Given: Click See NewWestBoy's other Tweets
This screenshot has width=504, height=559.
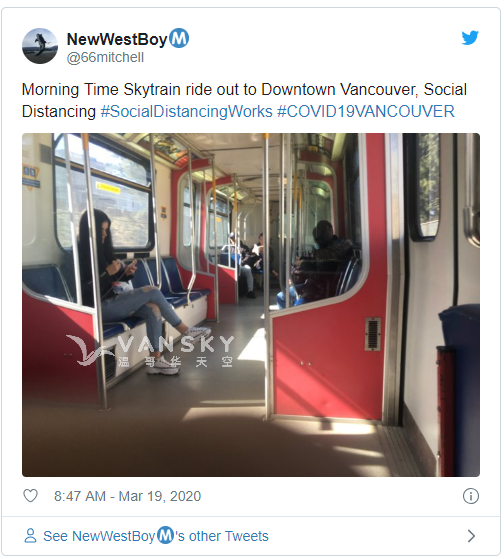Looking at the screenshot, I should [x=156, y=536].
